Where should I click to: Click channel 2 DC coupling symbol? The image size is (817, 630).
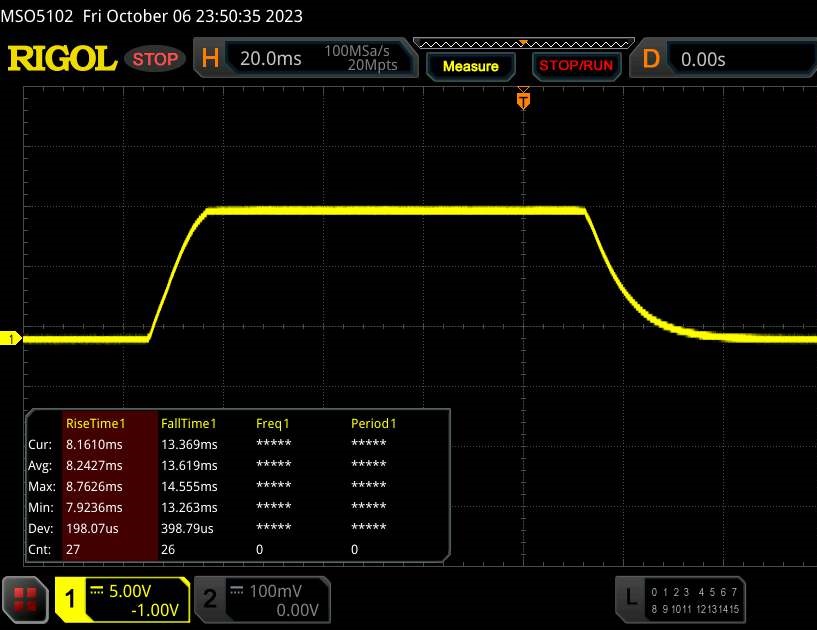point(237,590)
